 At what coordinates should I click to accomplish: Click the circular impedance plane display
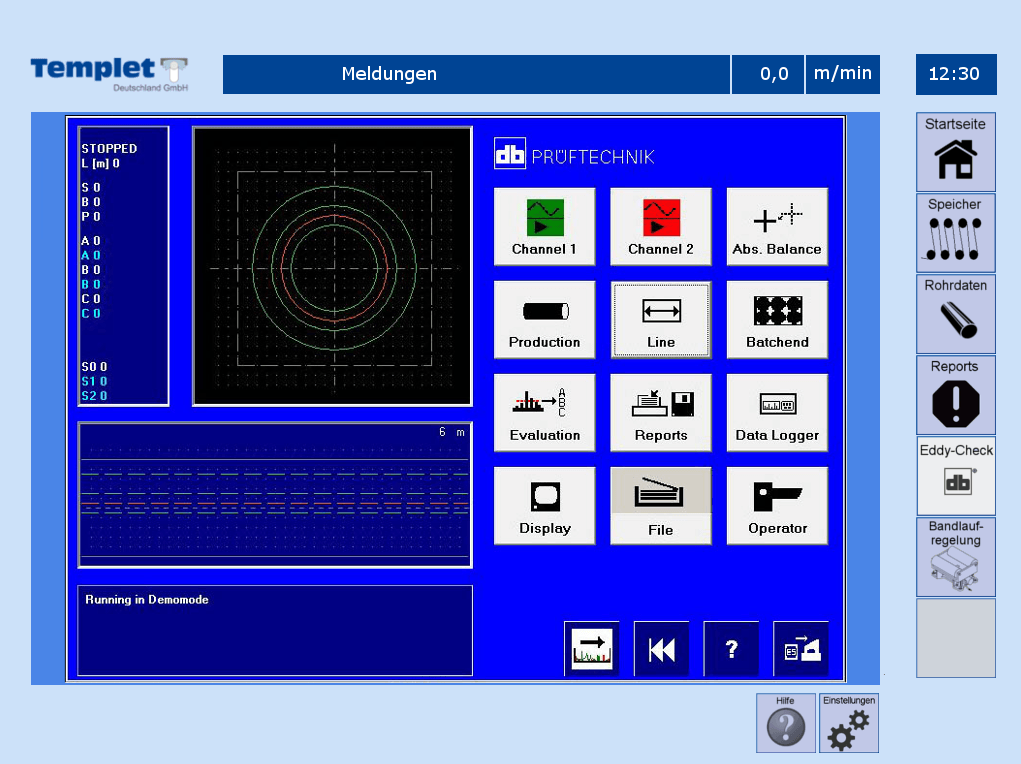(332, 266)
